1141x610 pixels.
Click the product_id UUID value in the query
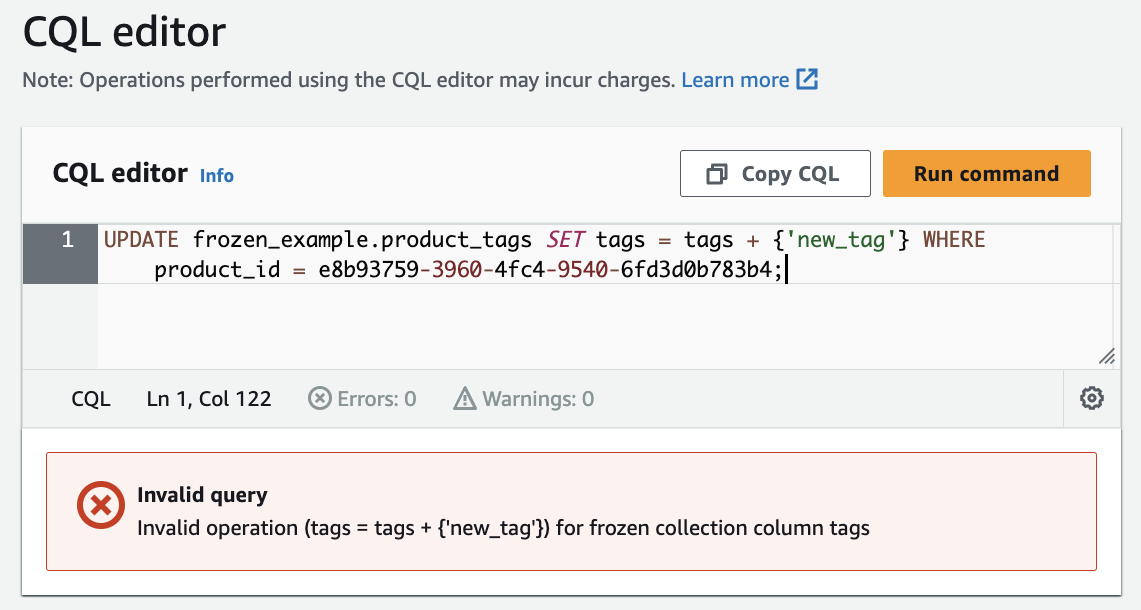tap(547, 269)
